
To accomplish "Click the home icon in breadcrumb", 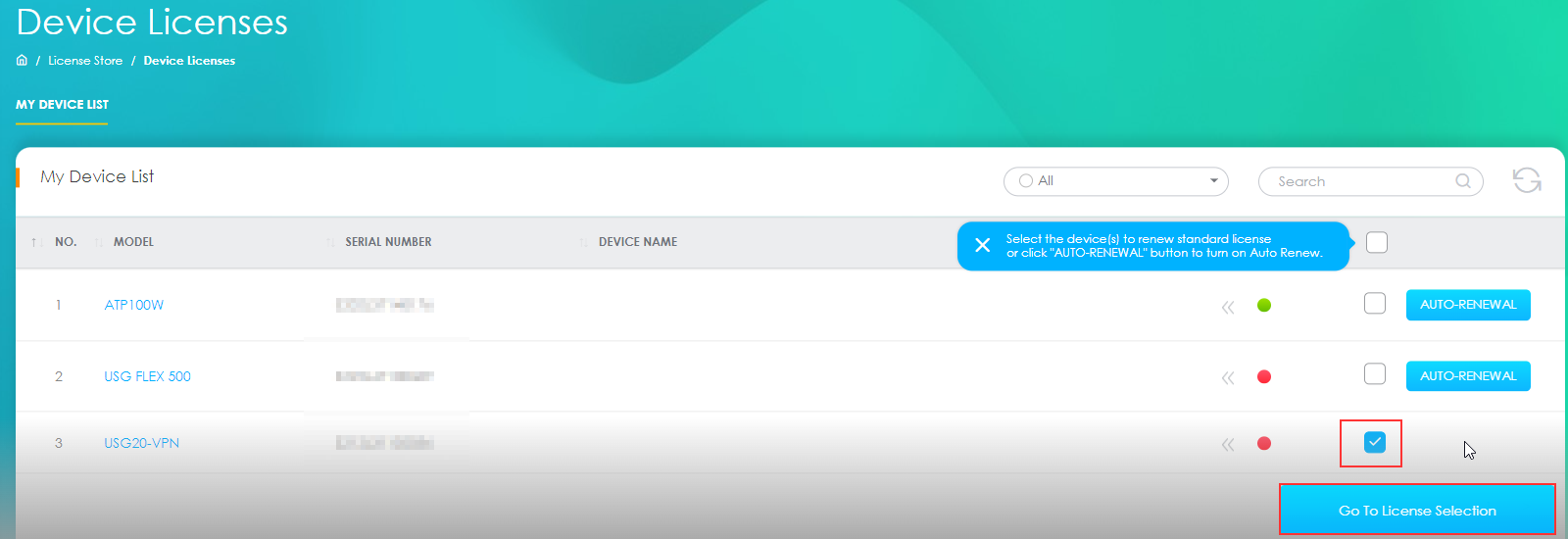I will click(22, 61).
